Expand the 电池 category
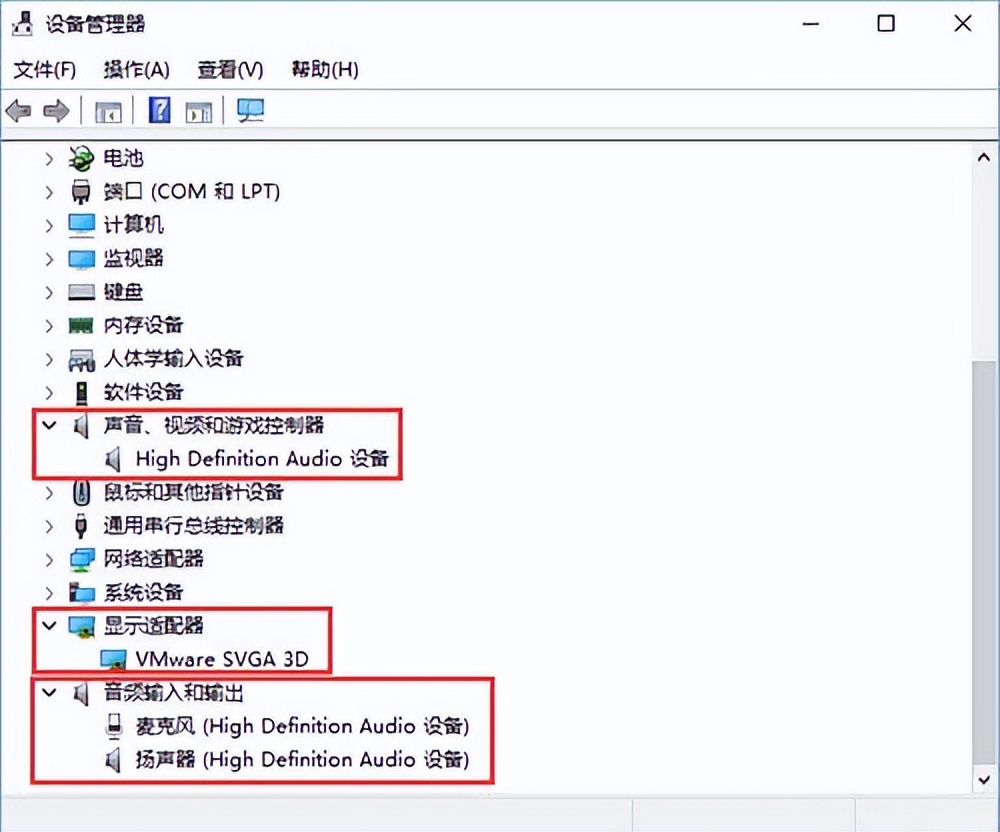Viewport: 1000px width, 832px height. click(49, 158)
